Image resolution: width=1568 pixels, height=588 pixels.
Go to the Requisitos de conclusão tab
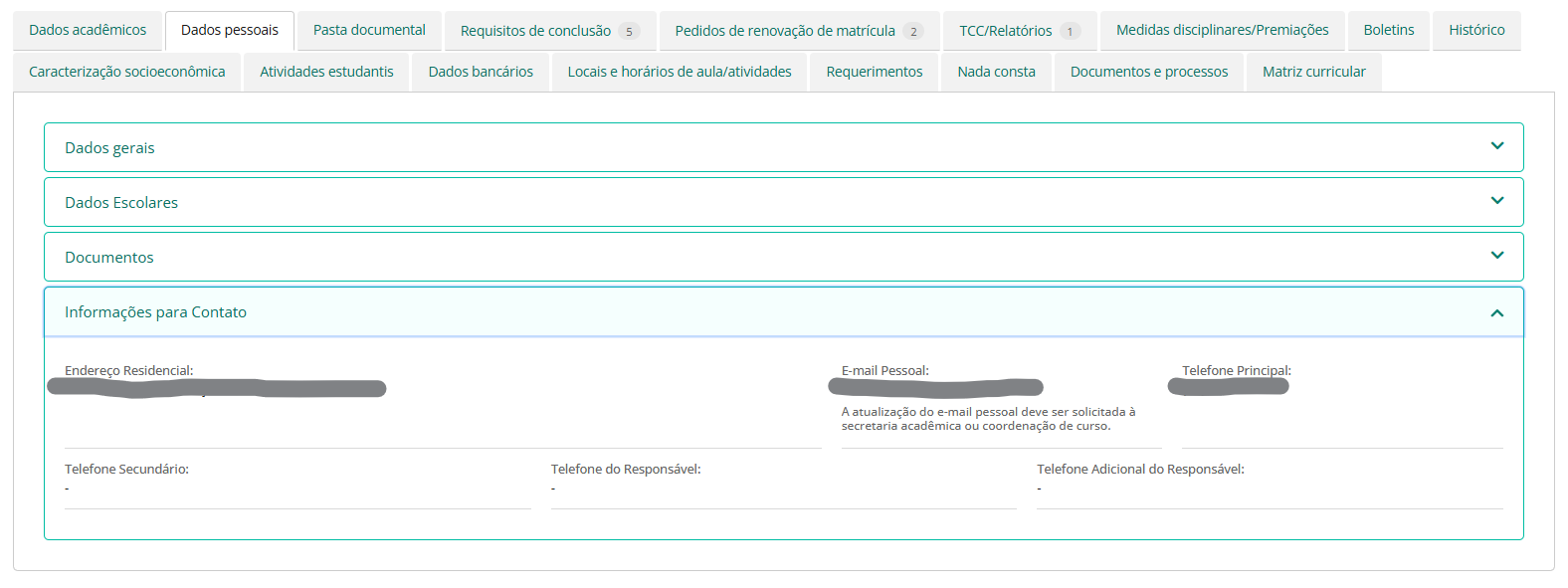coord(549,31)
